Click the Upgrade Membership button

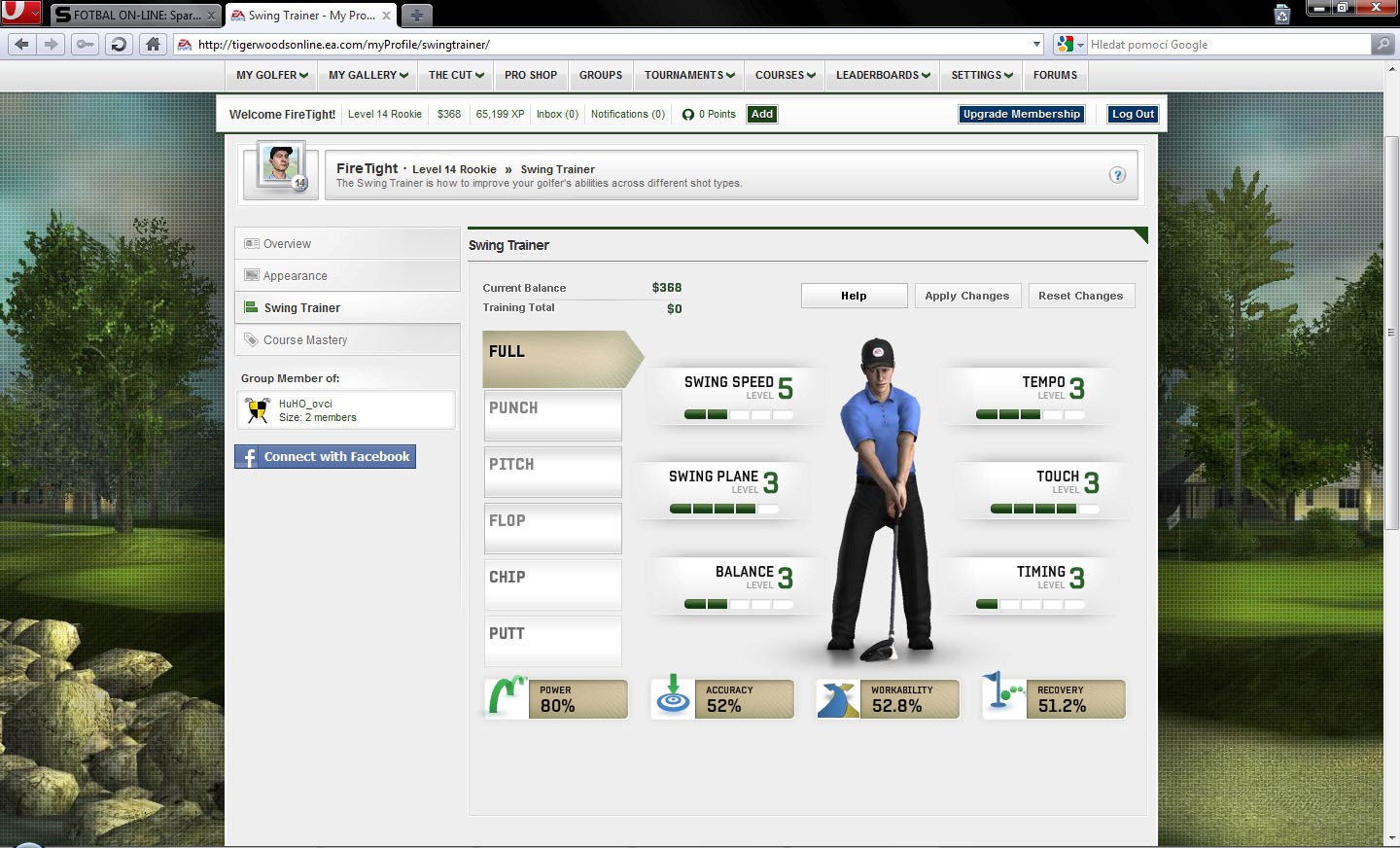pyautogui.click(x=1021, y=114)
